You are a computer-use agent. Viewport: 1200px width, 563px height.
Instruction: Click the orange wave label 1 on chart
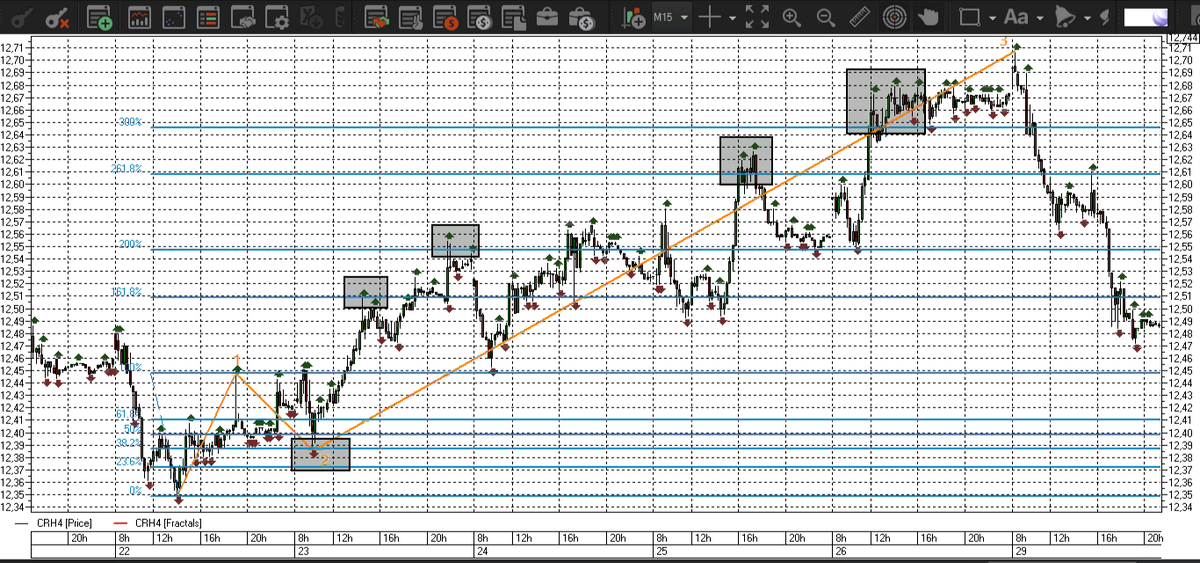[237, 358]
